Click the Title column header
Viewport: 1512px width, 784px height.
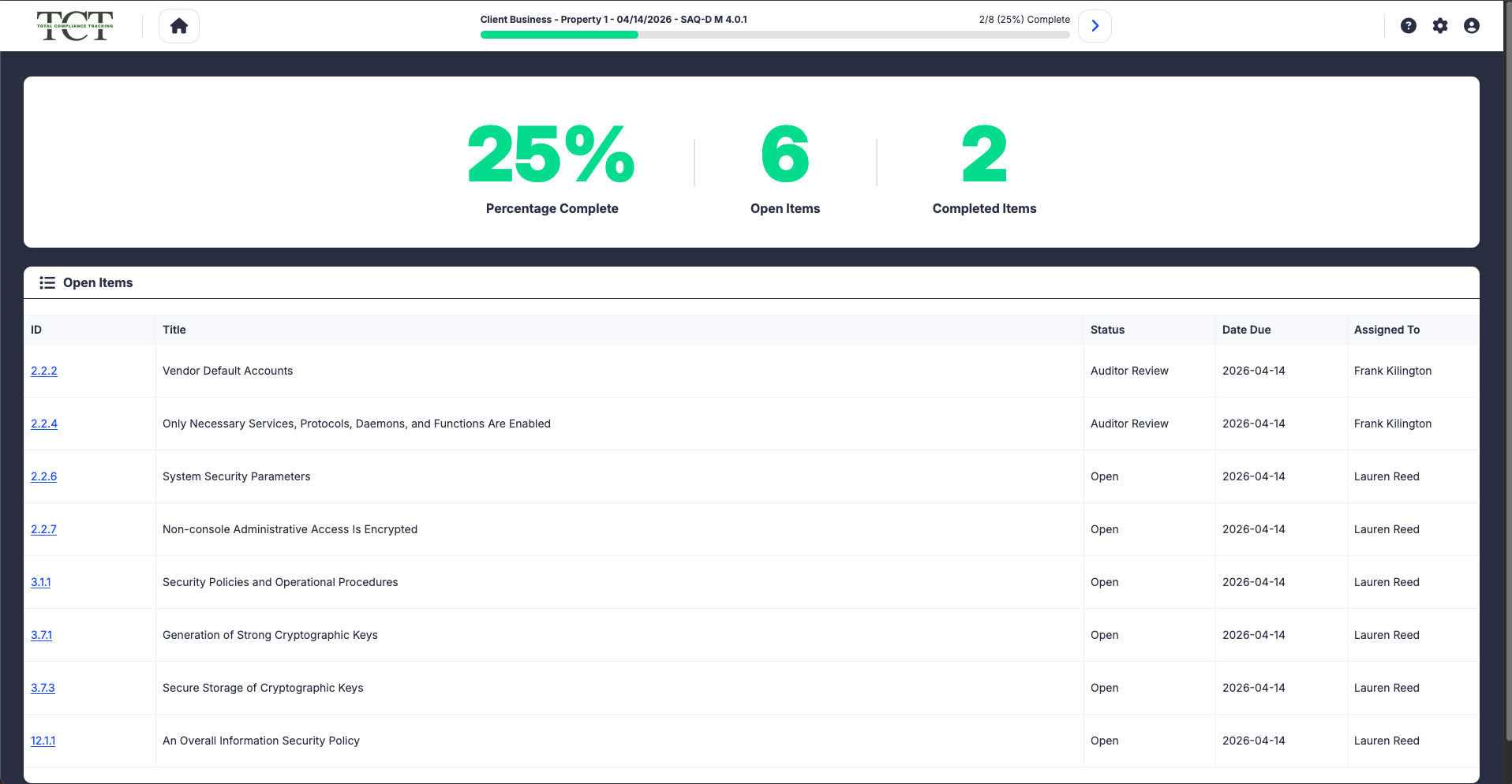point(174,330)
